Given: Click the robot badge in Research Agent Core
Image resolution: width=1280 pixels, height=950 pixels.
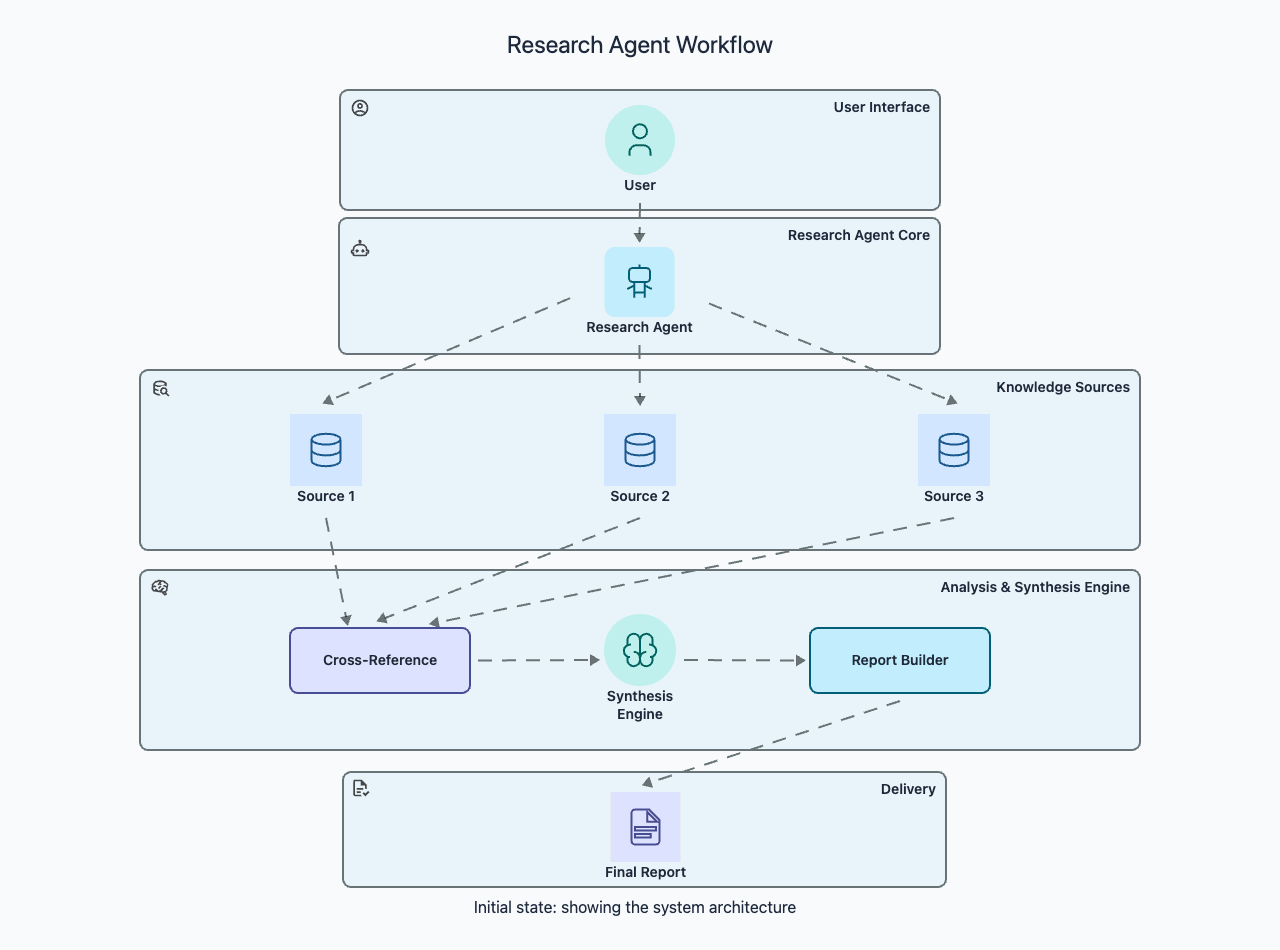Looking at the screenshot, I should pos(360,248).
